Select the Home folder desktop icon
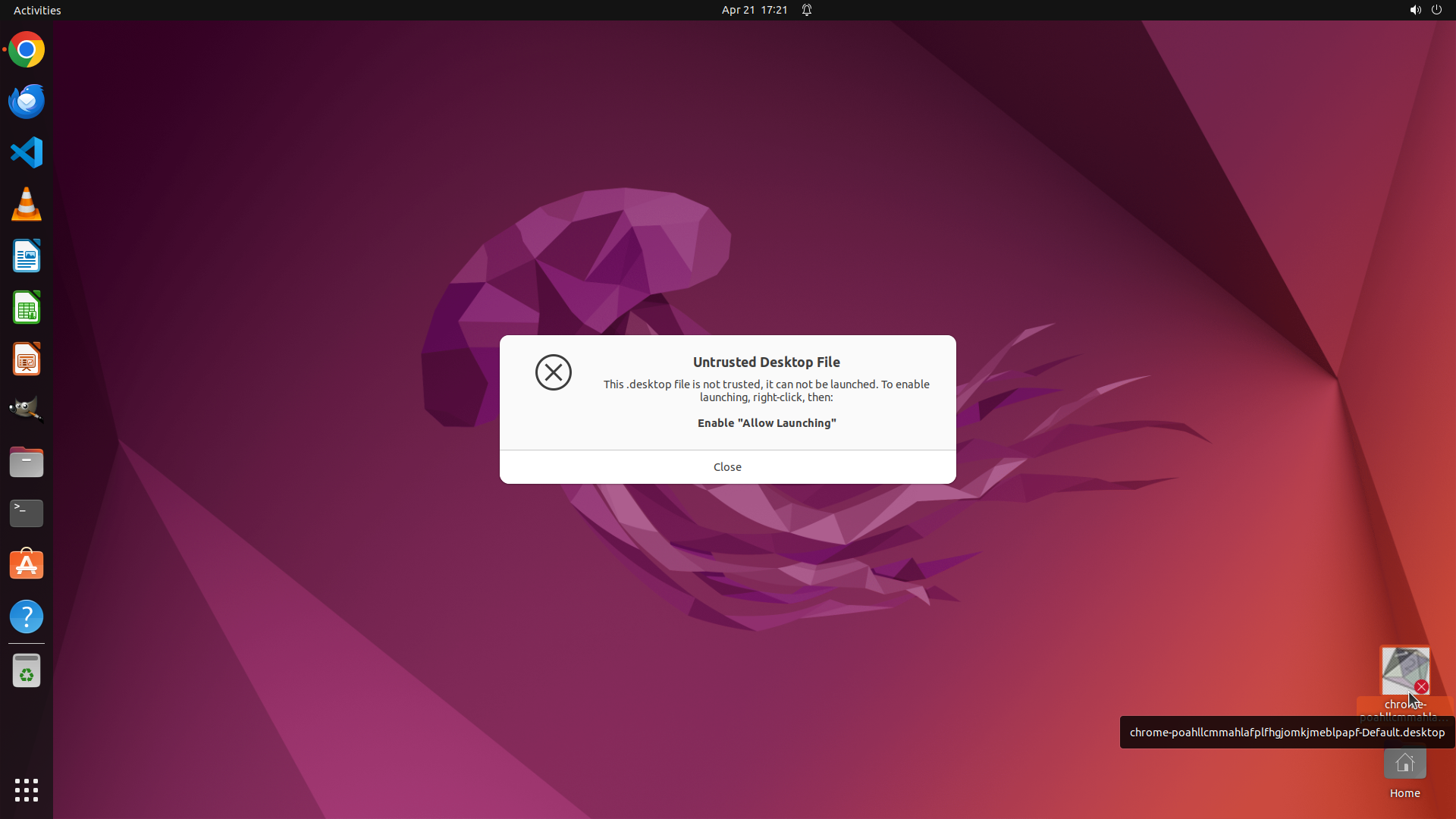 (x=1404, y=764)
